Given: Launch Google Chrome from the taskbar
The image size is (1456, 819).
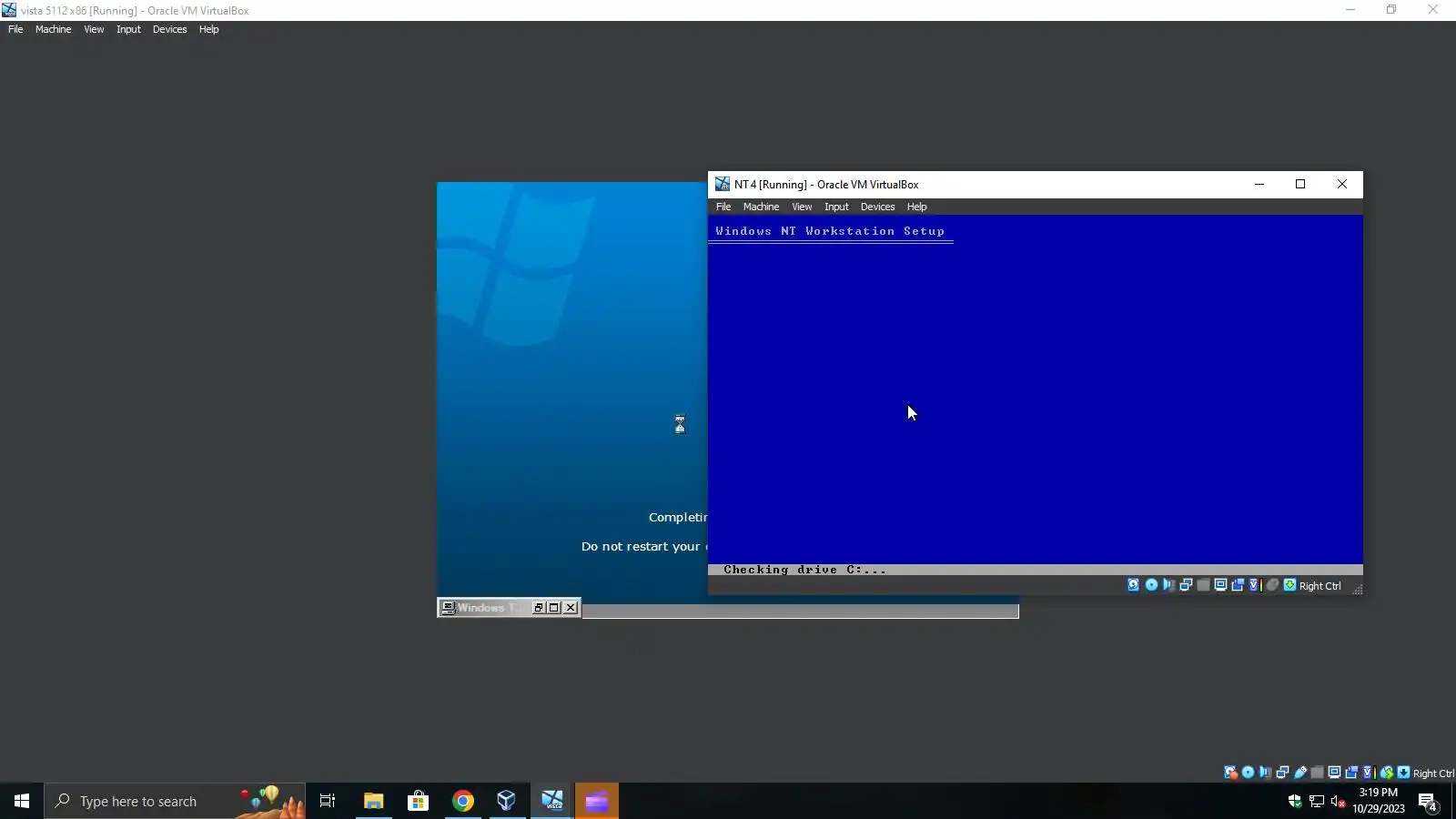Looking at the screenshot, I should click(x=463, y=801).
